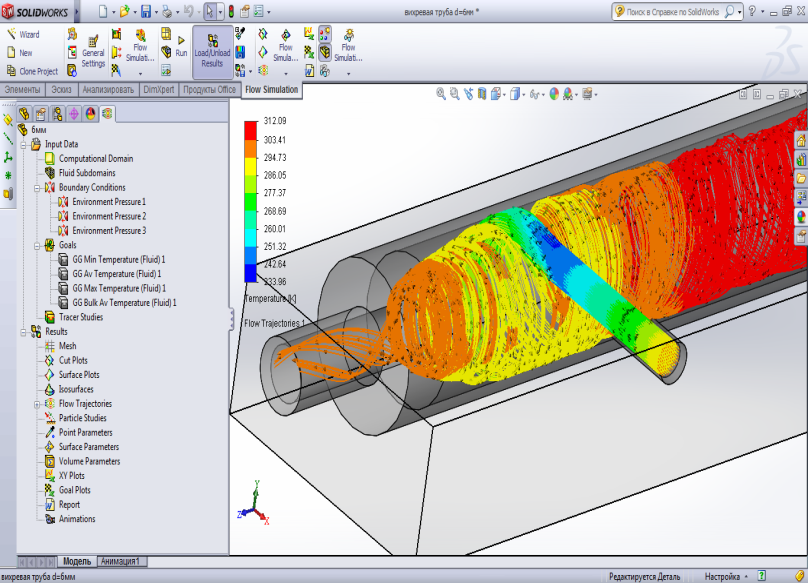Switch to the Продукты Office tab
This screenshot has height=583, width=808.
[209, 89]
